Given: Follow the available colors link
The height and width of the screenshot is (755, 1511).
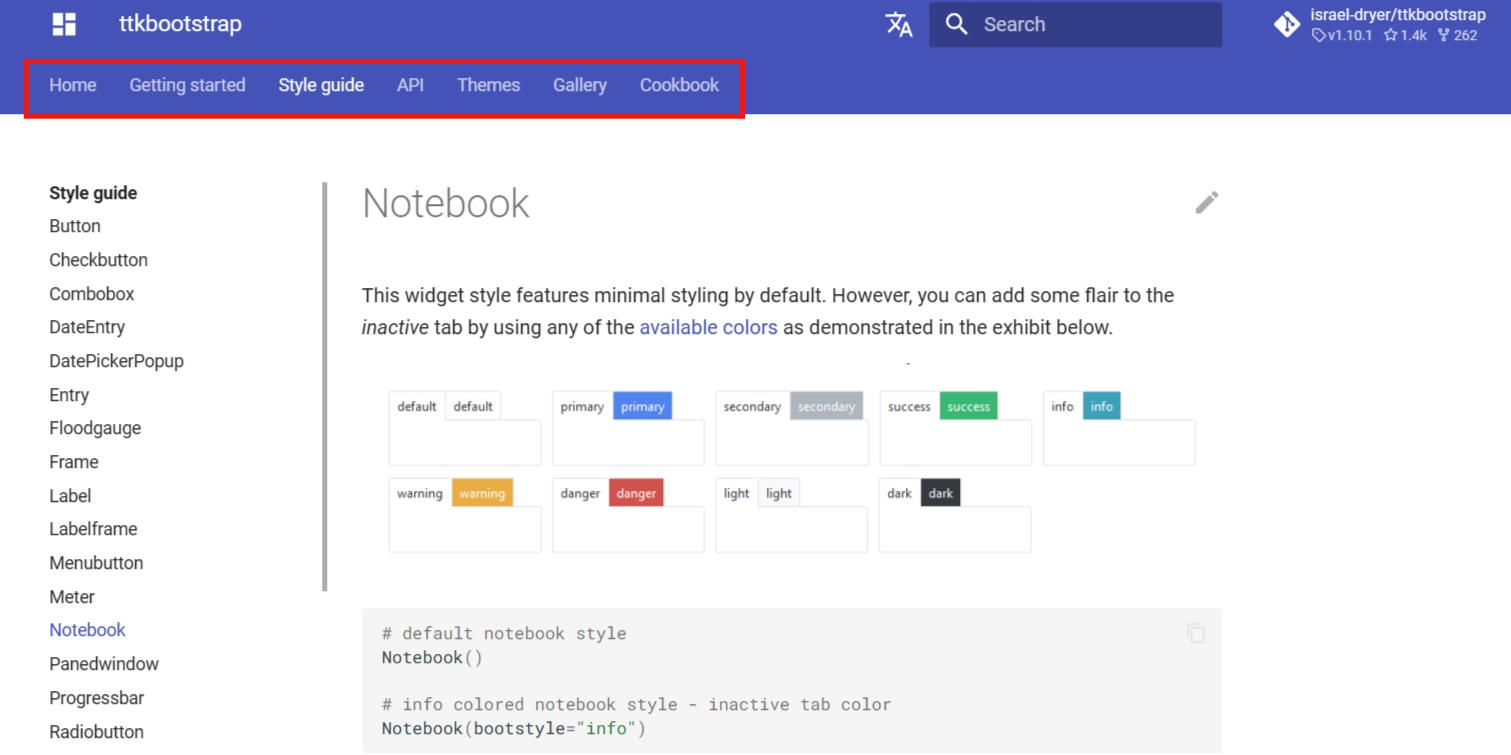Looking at the screenshot, I should pyautogui.click(x=708, y=327).
